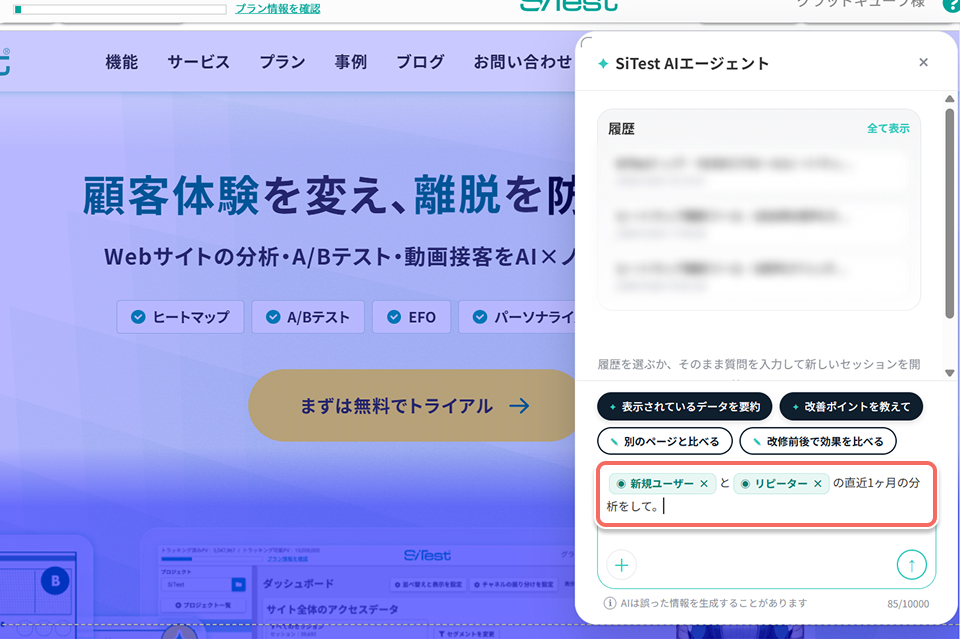The image size is (960, 639).
Task: Open the 全て表示 history link
Action: pyautogui.click(x=888, y=129)
